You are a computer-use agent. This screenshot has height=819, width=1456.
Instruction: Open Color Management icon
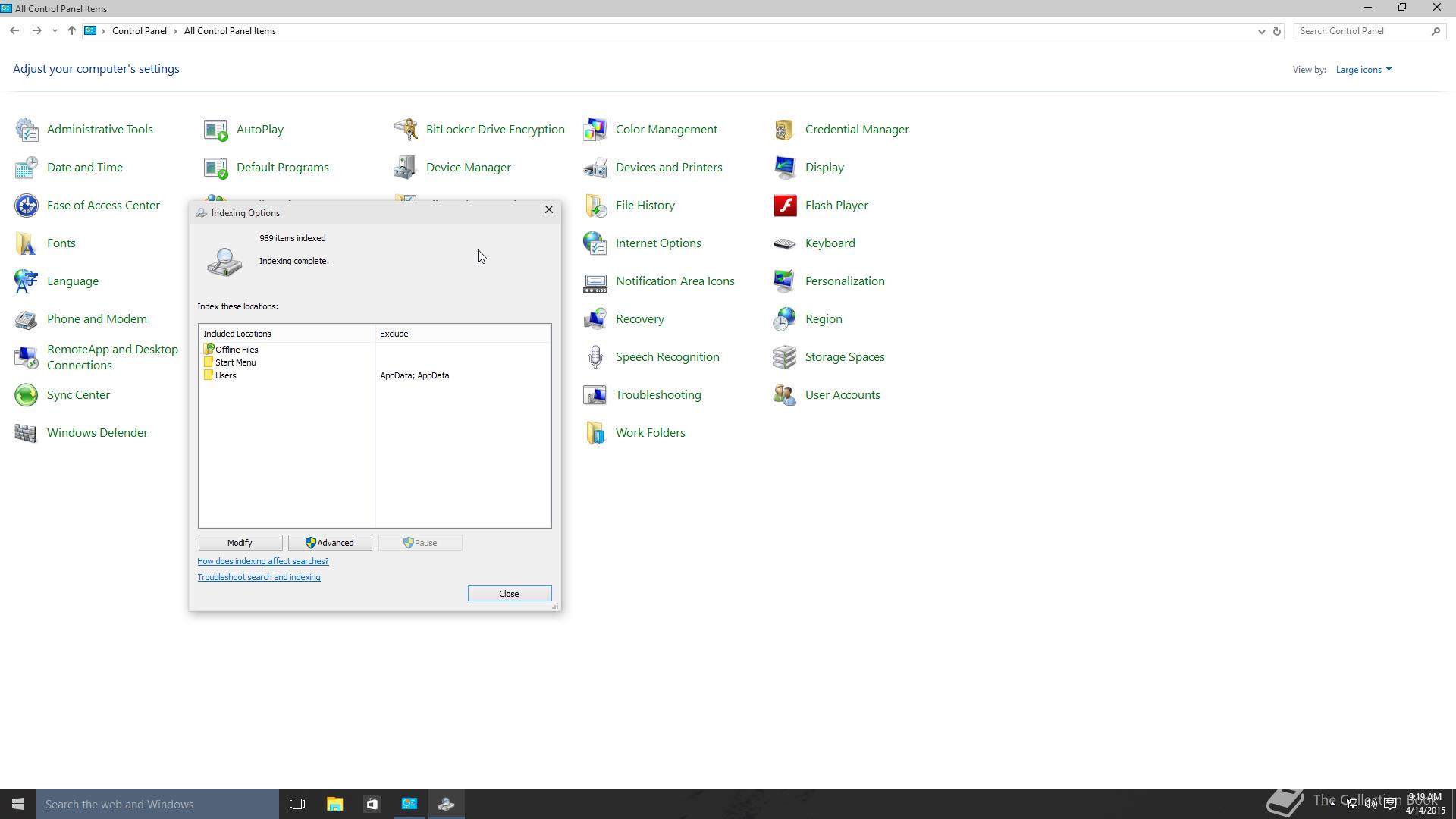tap(595, 130)
